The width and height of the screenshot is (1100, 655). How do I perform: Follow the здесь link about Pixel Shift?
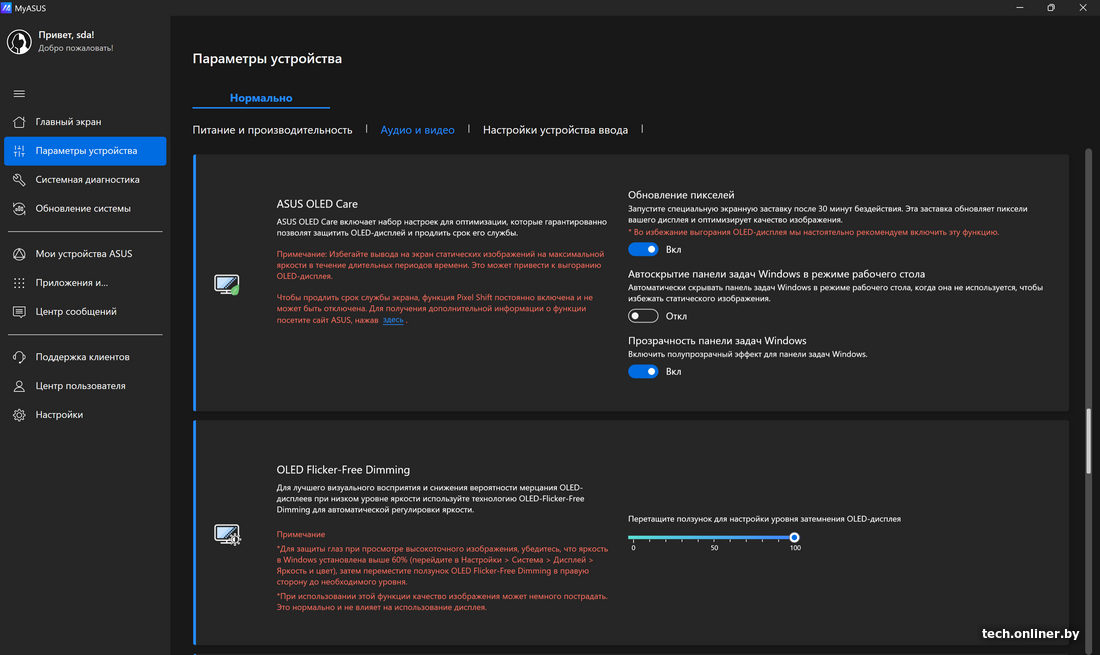(x=393, y=320)
